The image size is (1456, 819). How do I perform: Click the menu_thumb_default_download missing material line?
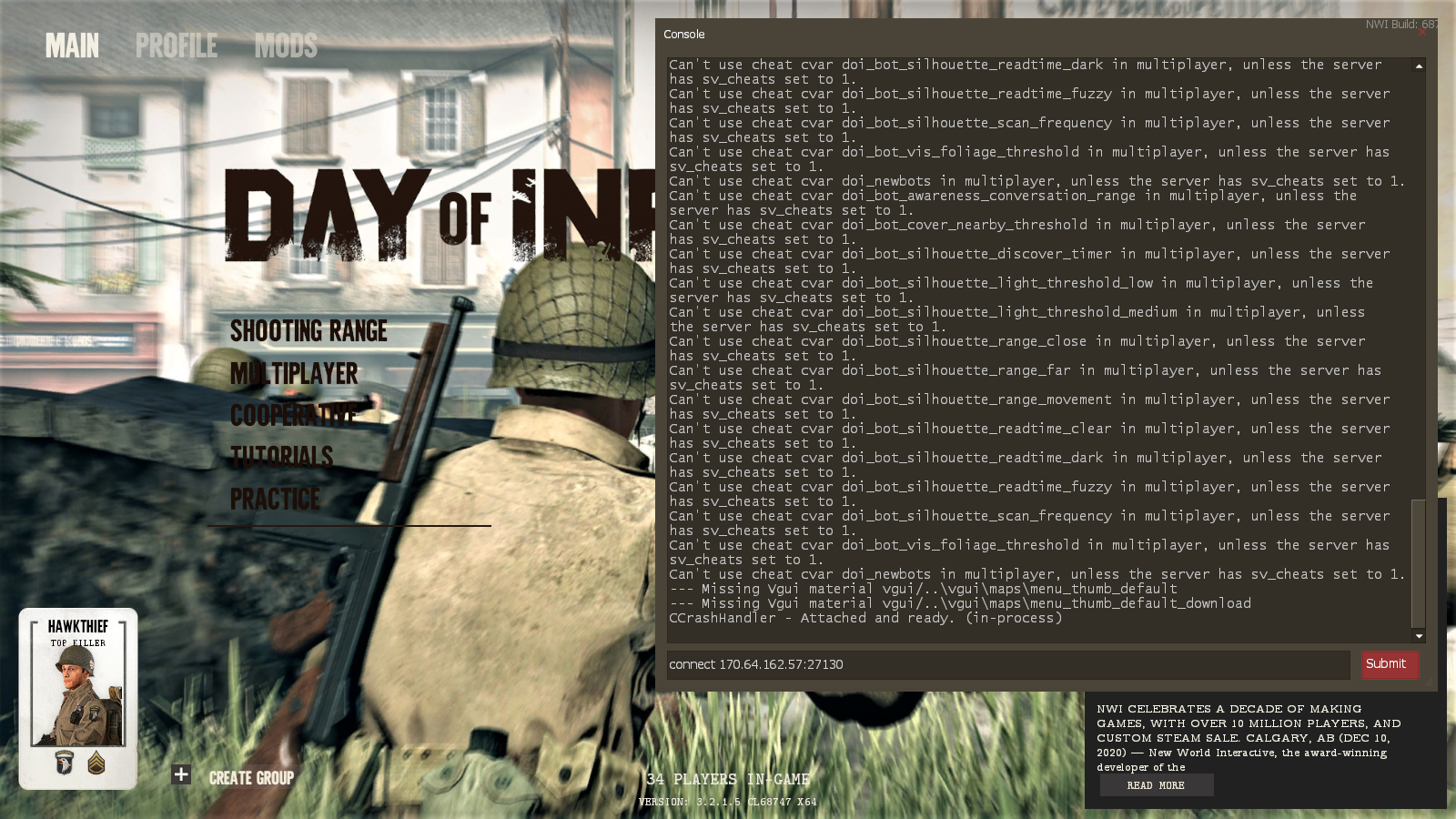point(960,604)
